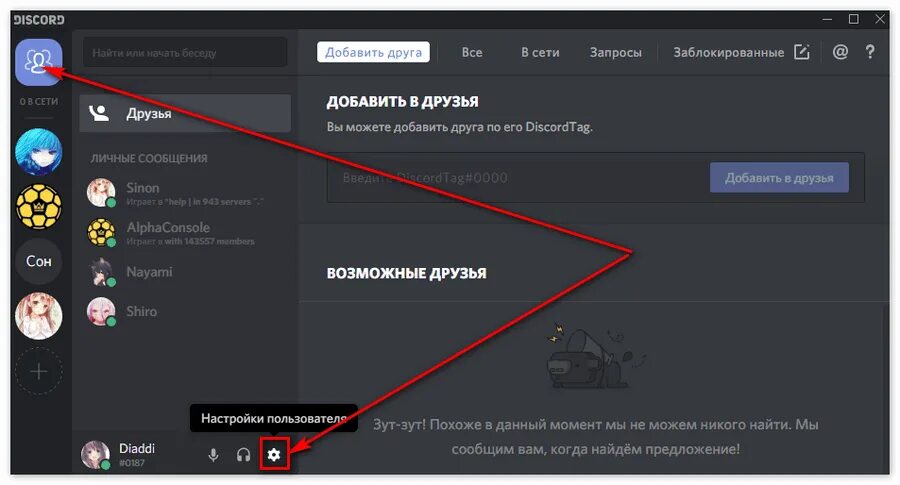Switch to the 'В сети' tab
900x485 pixels.
point(540,52)
